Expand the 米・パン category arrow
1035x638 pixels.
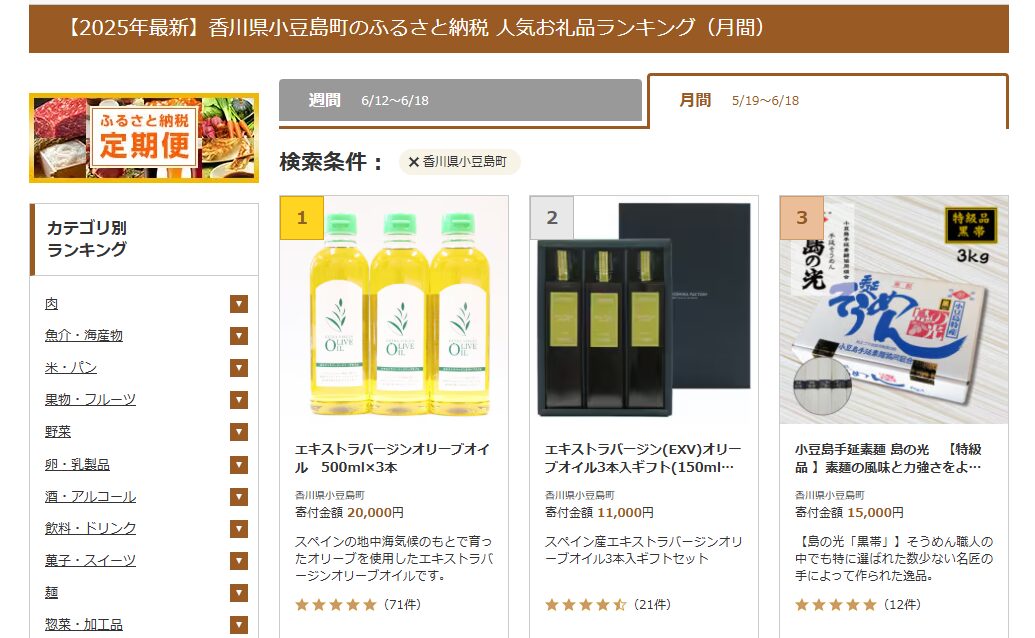pyautogui.click(x=239, y=367)
